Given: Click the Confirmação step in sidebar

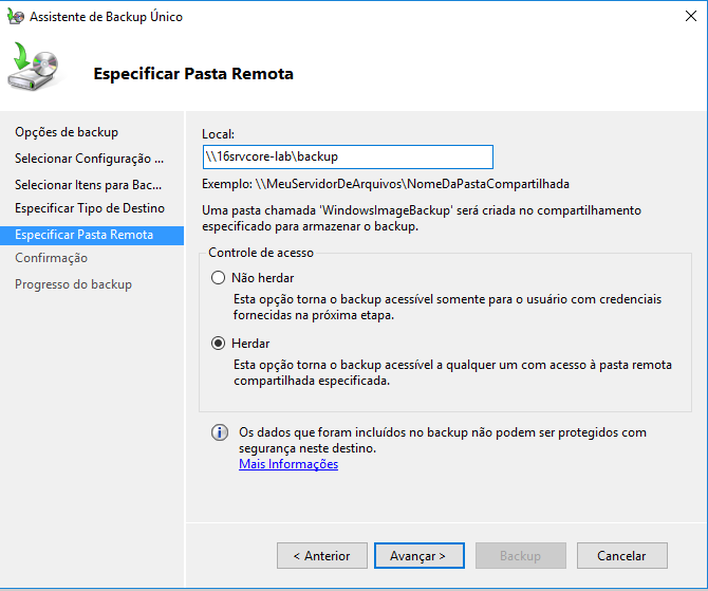Looking at the screenshot, I should (51, 258).
